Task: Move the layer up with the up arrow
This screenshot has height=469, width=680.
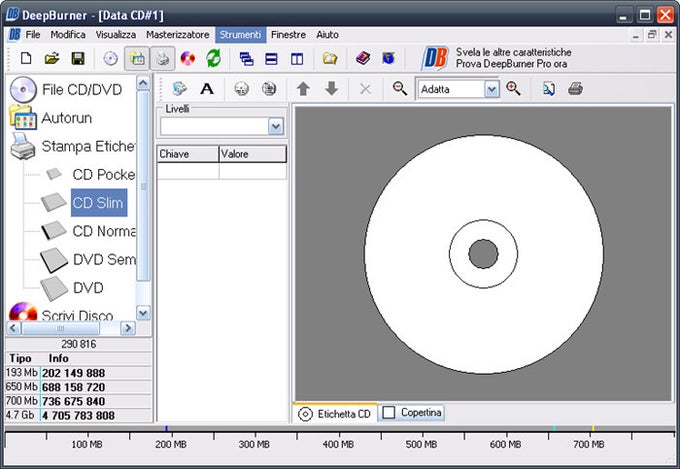Action: click(303, 89)
